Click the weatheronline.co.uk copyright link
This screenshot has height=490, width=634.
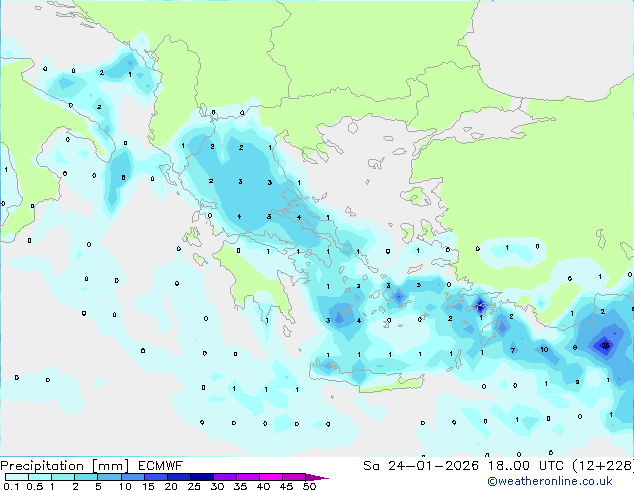coord(550,481)
